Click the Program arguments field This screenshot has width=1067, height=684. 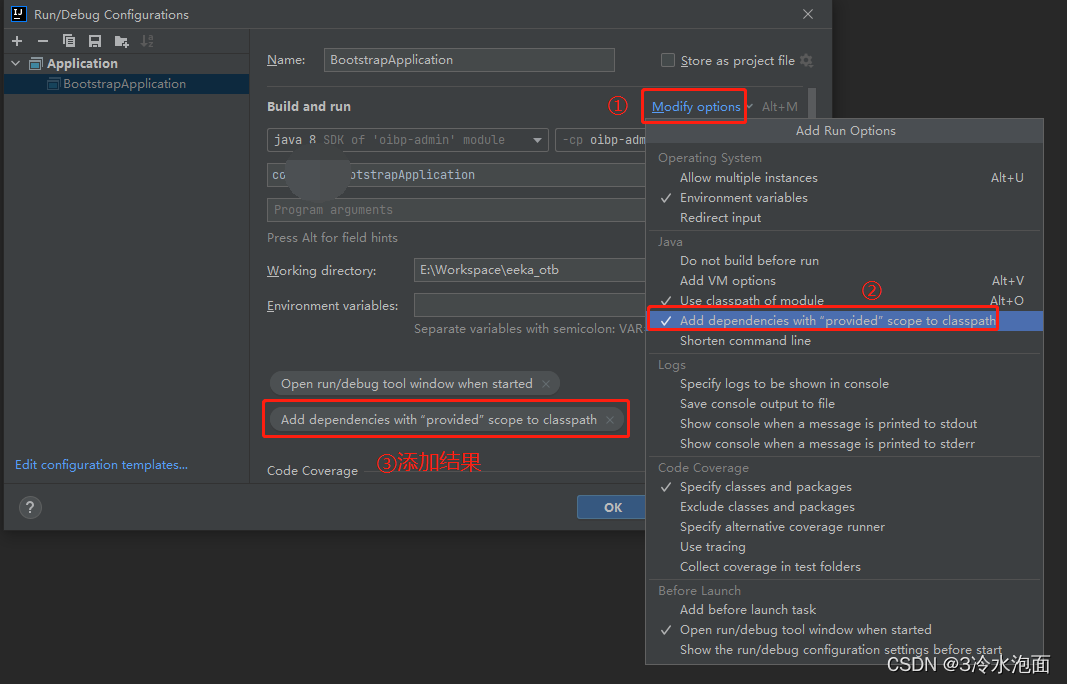tap(456, 210)
